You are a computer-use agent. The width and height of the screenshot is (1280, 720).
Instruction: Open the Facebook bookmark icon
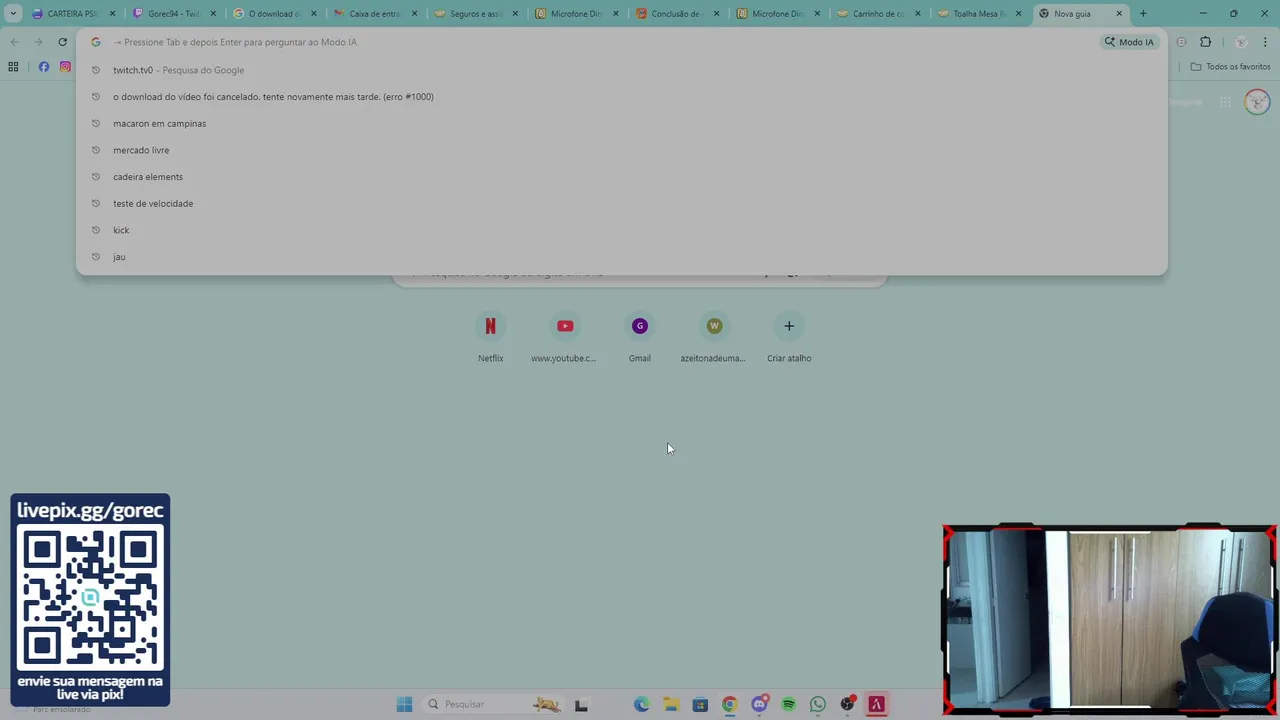coord(44,67)
